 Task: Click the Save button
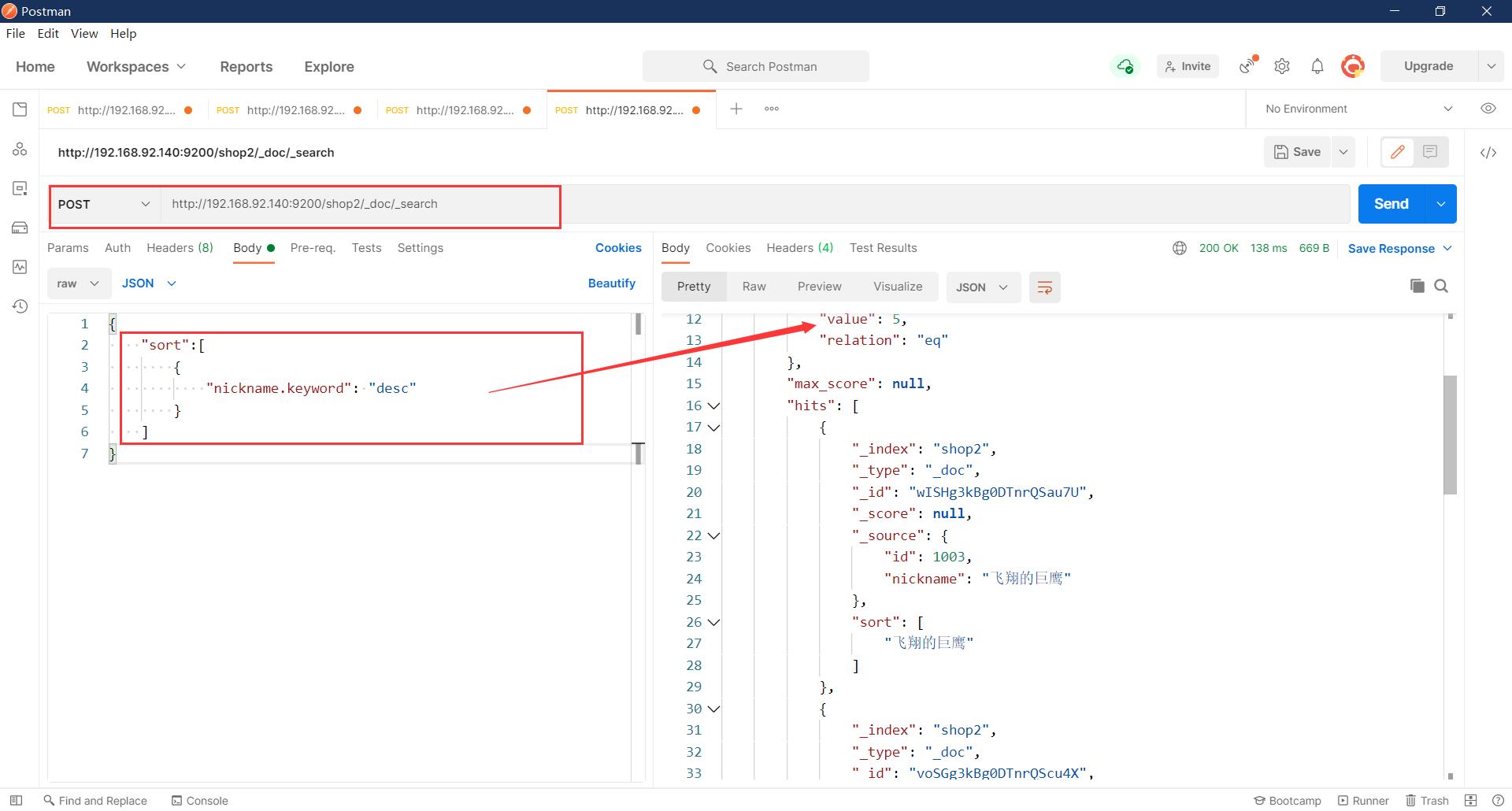pos(1297,152)
